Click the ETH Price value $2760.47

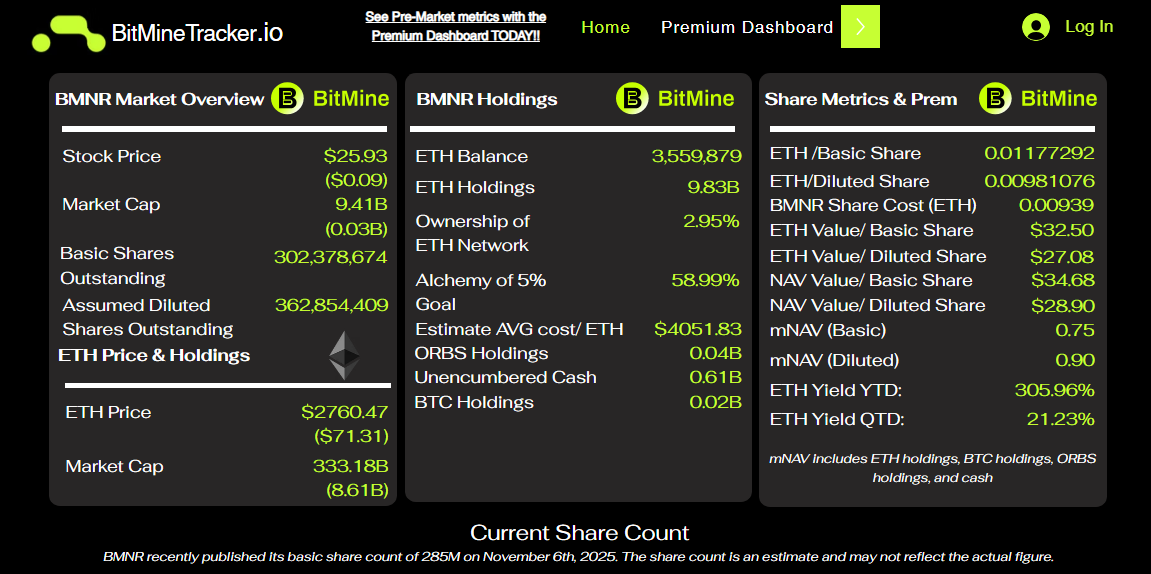click(344, 412)
